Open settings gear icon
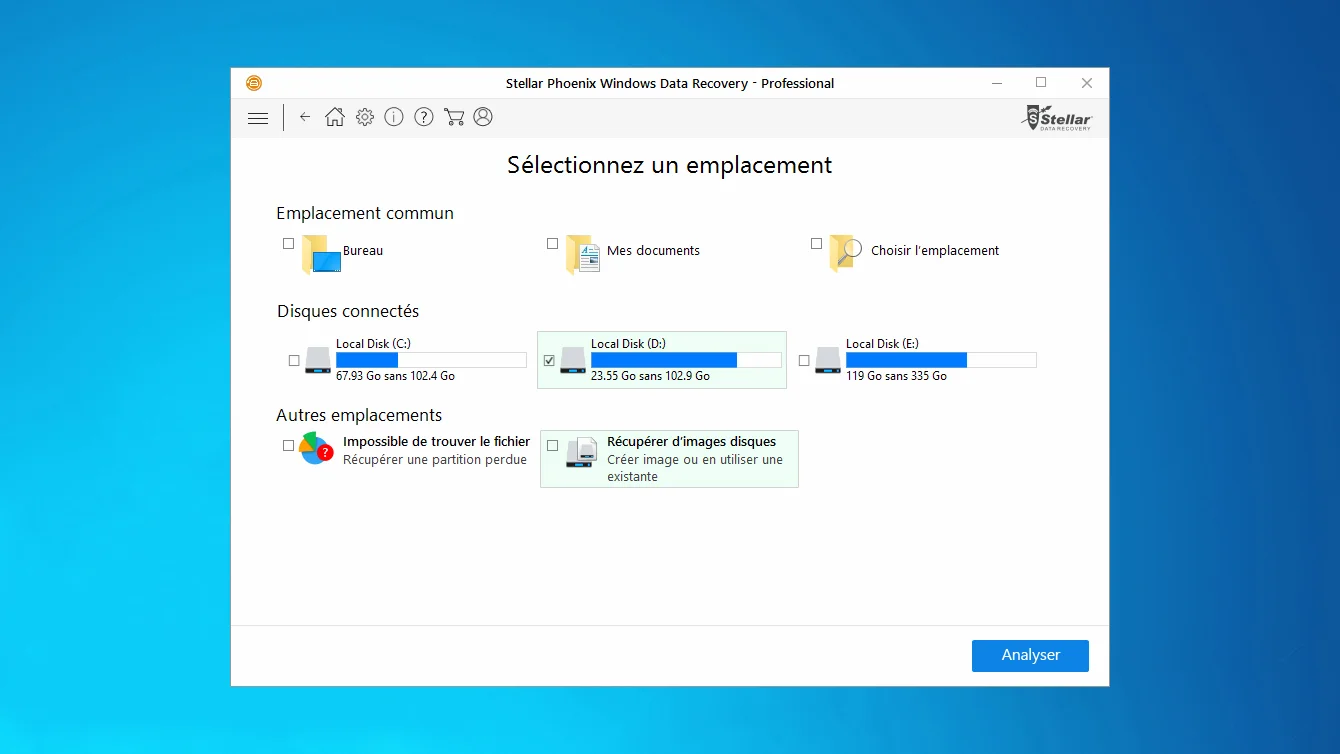Screen dimensions: 1340x754 click(x=365, y=117)
